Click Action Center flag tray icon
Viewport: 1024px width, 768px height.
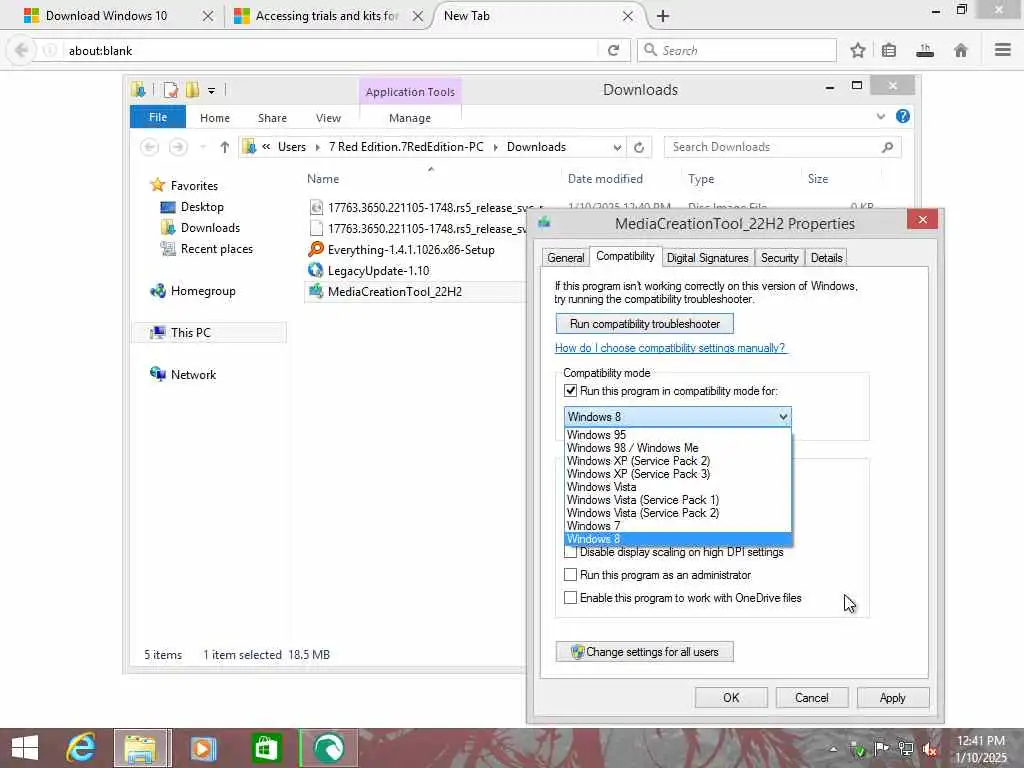pyautogui.click(x=882, y=749)
